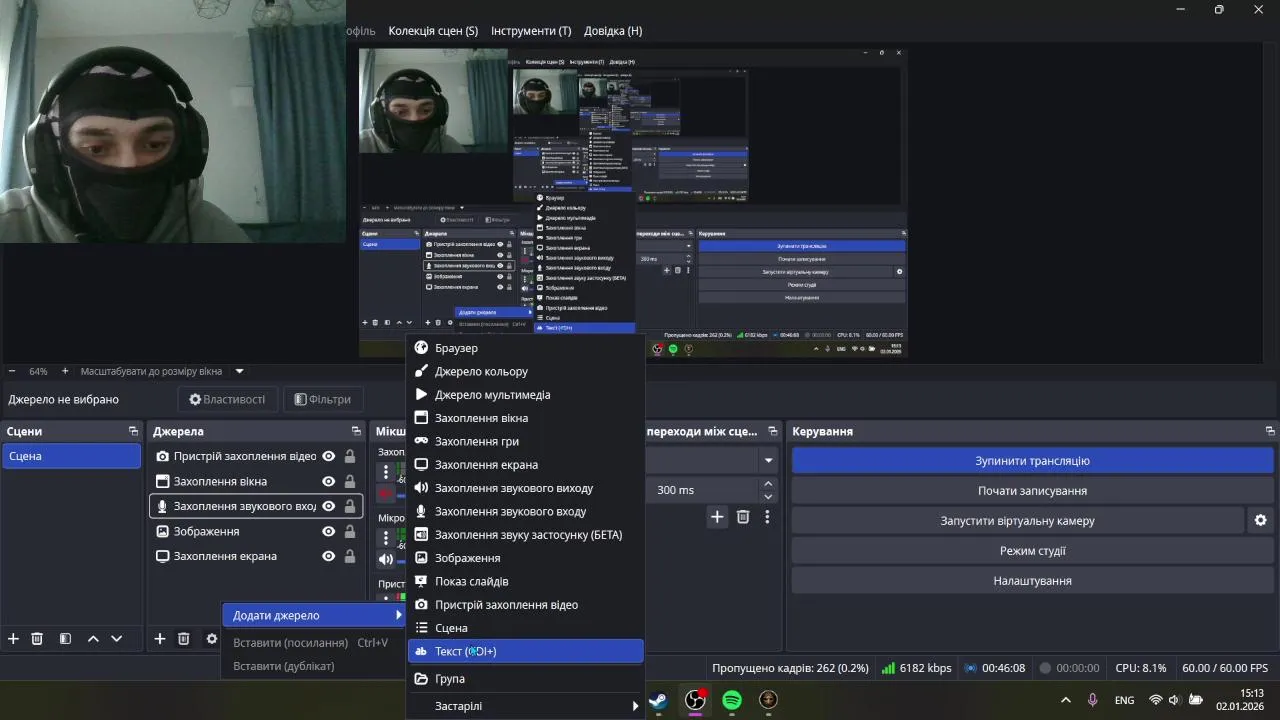Expand Додати джерело submenu
The image size is (1280, 720).
click(x=316, y=615)
